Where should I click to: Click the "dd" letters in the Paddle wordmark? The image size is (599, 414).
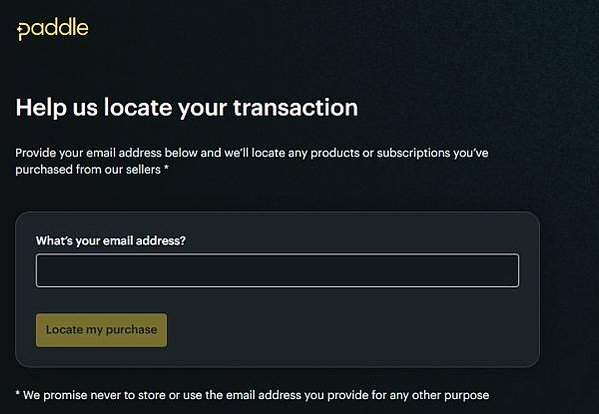pyautogui.click(x=56, y=27)
